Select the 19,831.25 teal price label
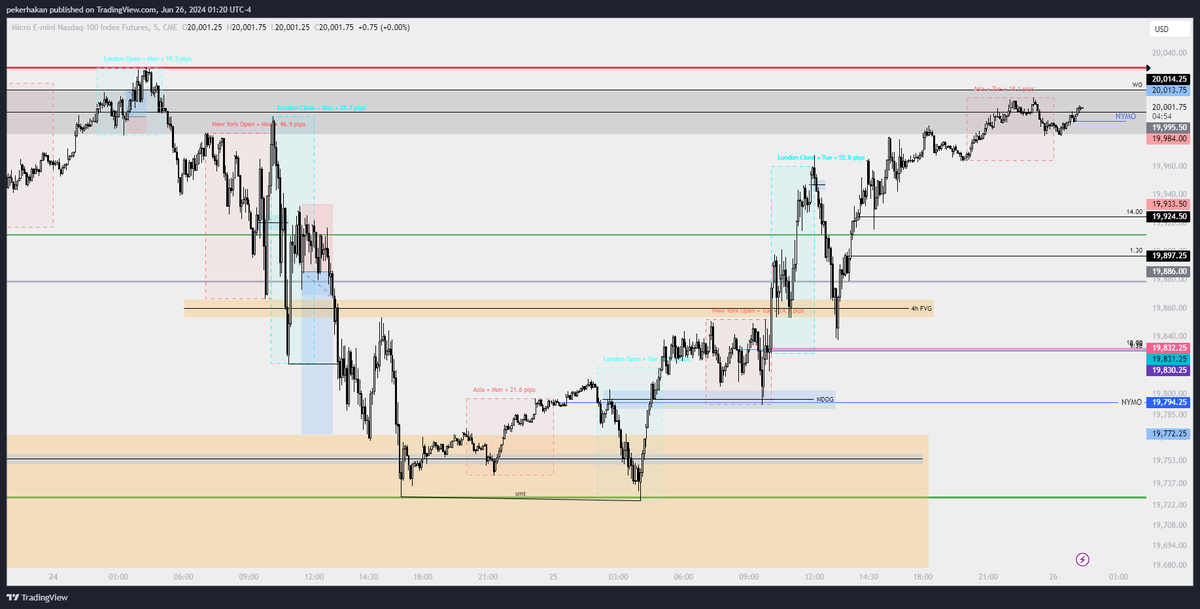 [x=1169, y=358]
